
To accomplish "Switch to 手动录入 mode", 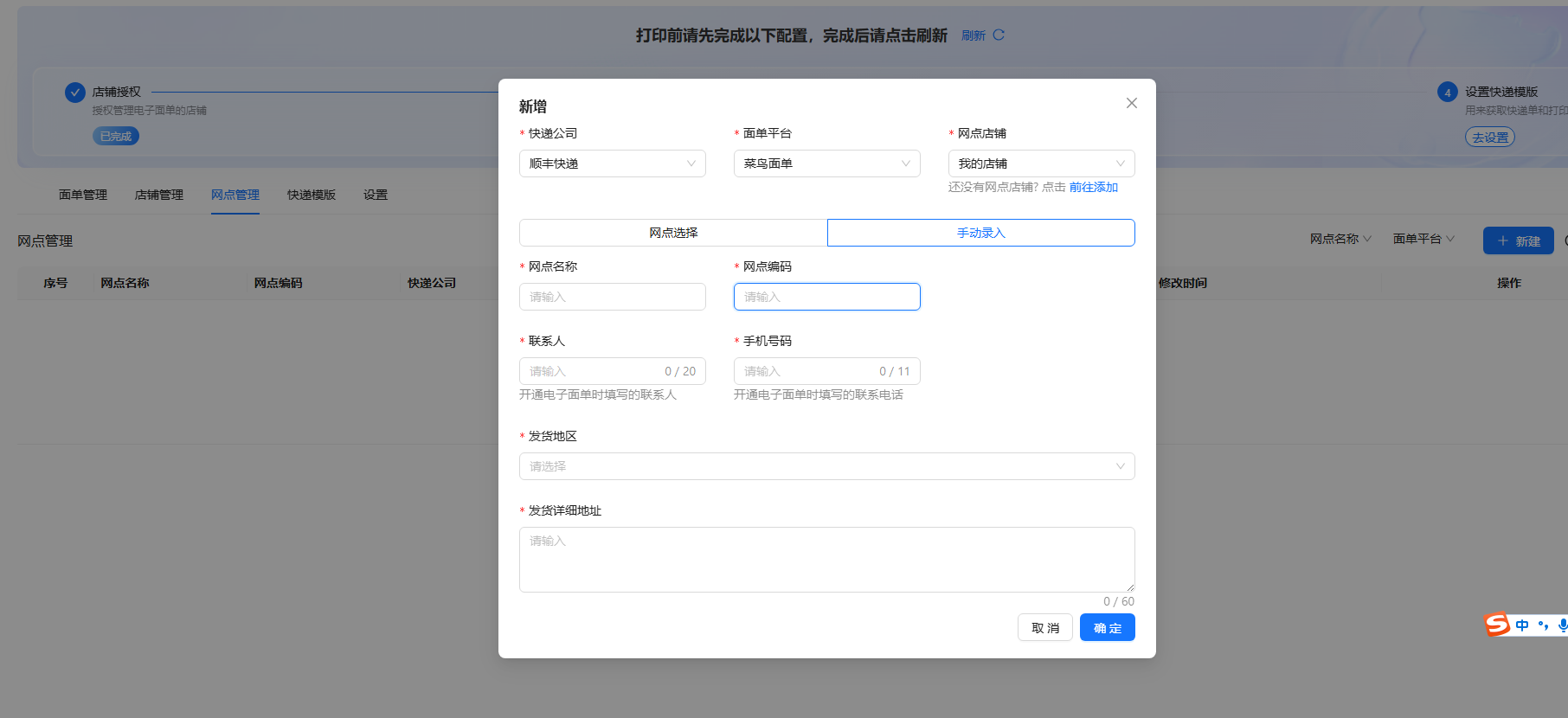I will pos(980,233).
